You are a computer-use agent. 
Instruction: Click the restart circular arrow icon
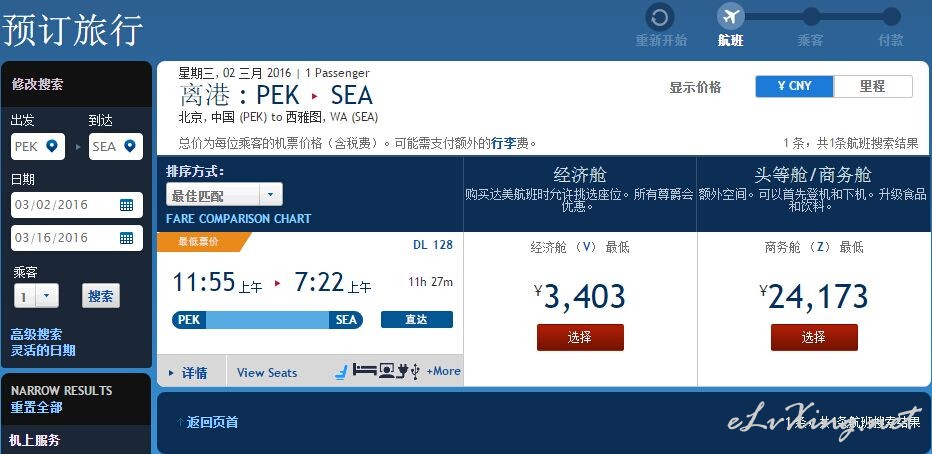click(x=660, y=17)
